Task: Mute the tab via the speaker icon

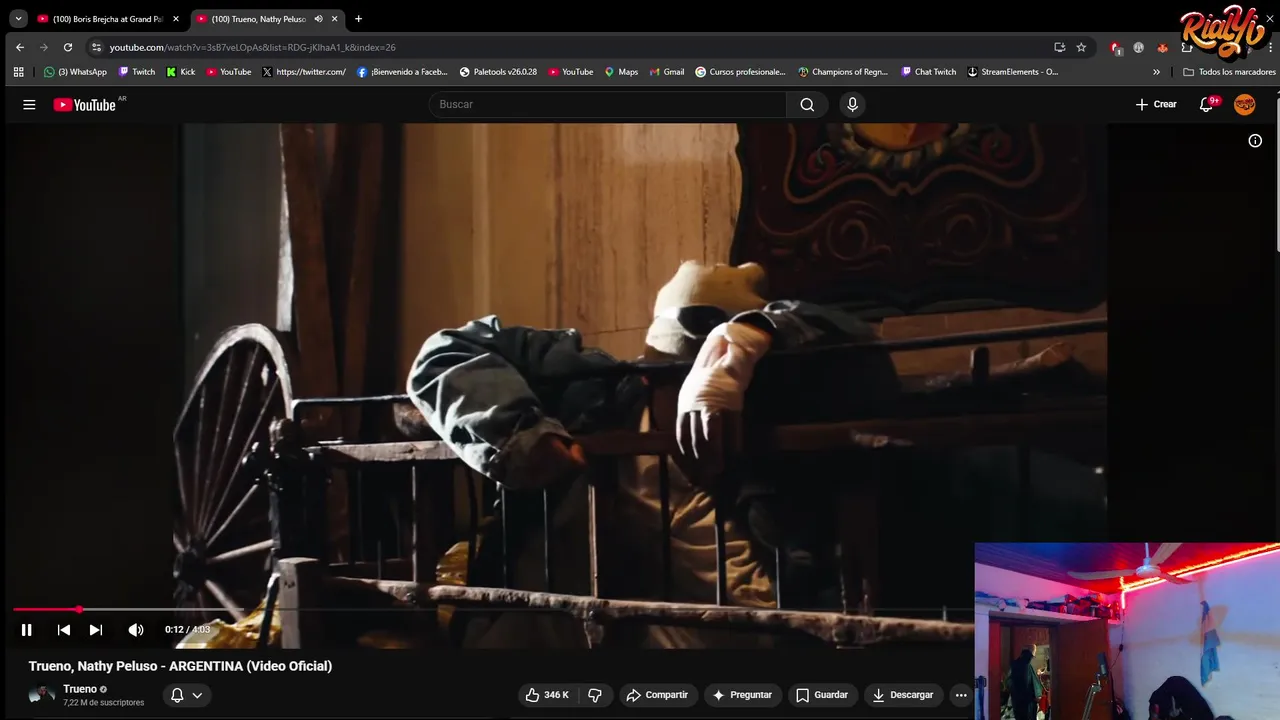Action: [x=318, y=19]
